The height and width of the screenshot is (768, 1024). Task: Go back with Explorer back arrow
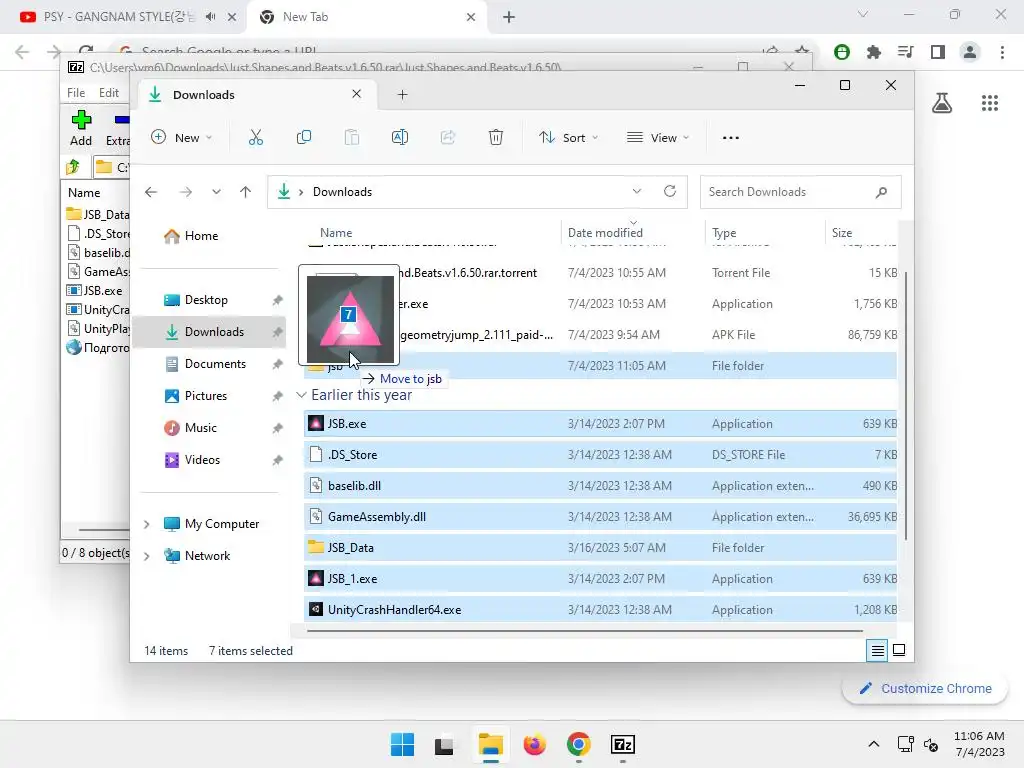click(151, 192)
